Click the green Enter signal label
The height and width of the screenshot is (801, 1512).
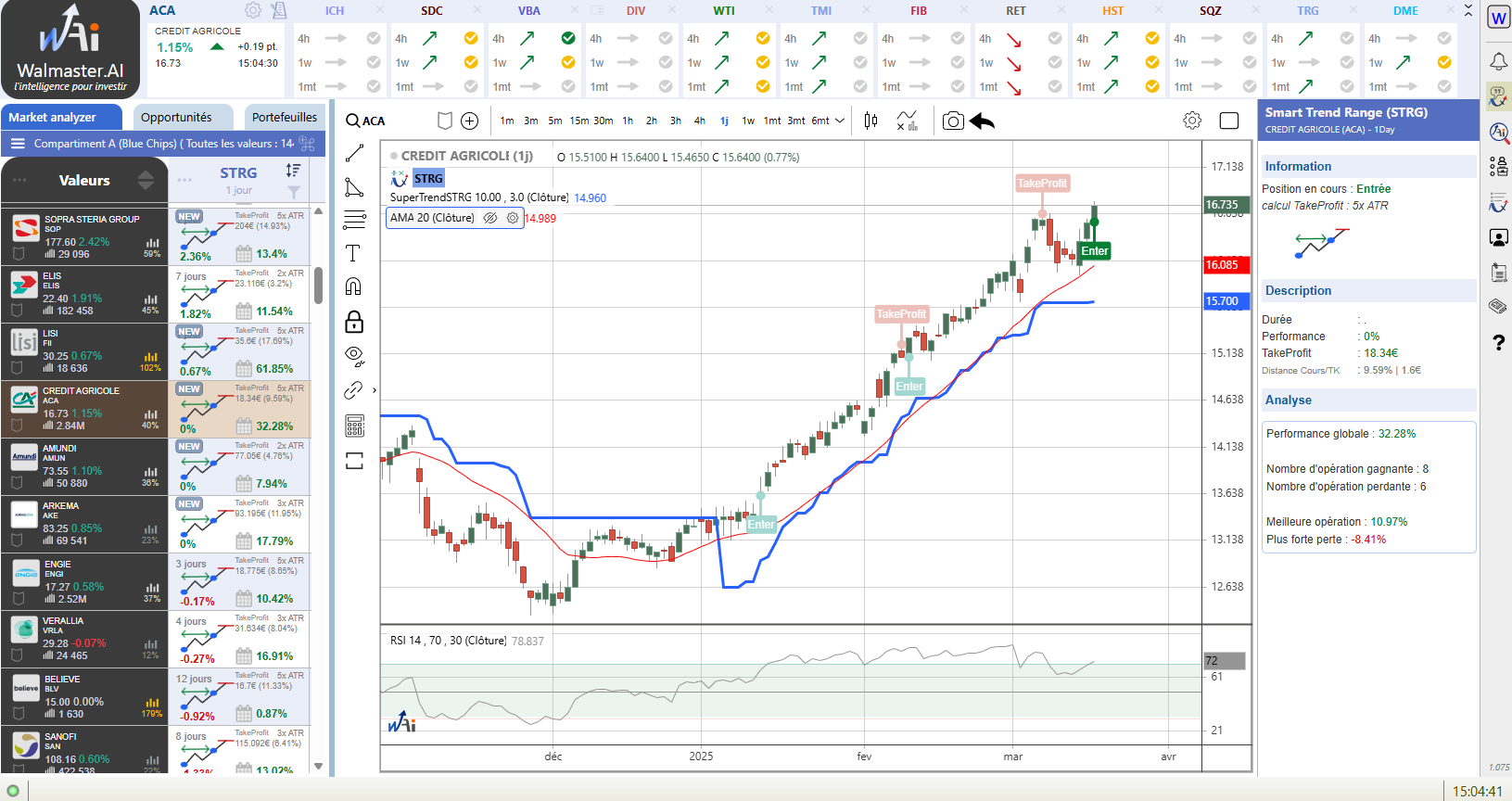click(x=1095, y=250)
